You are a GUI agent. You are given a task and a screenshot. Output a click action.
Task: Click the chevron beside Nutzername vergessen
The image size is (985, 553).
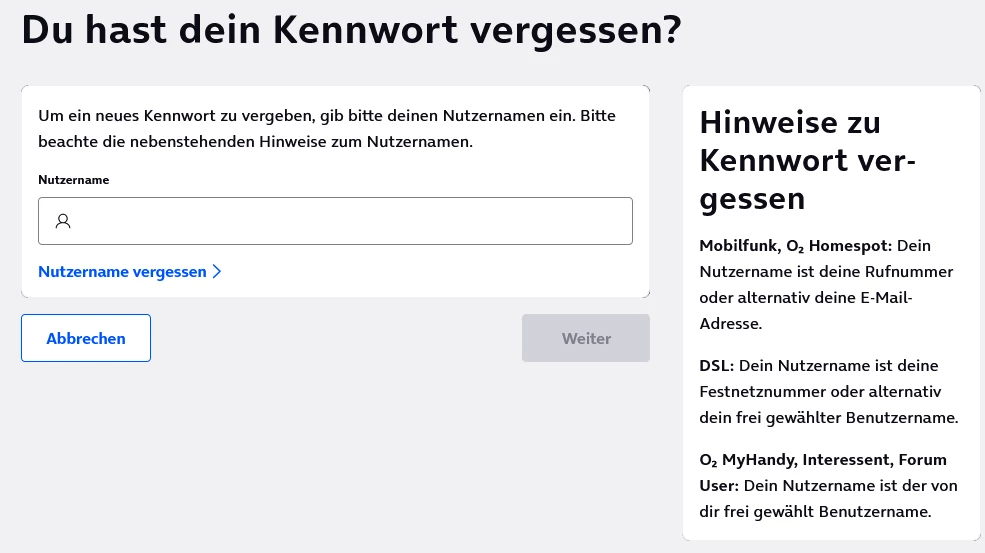point(217,272)
